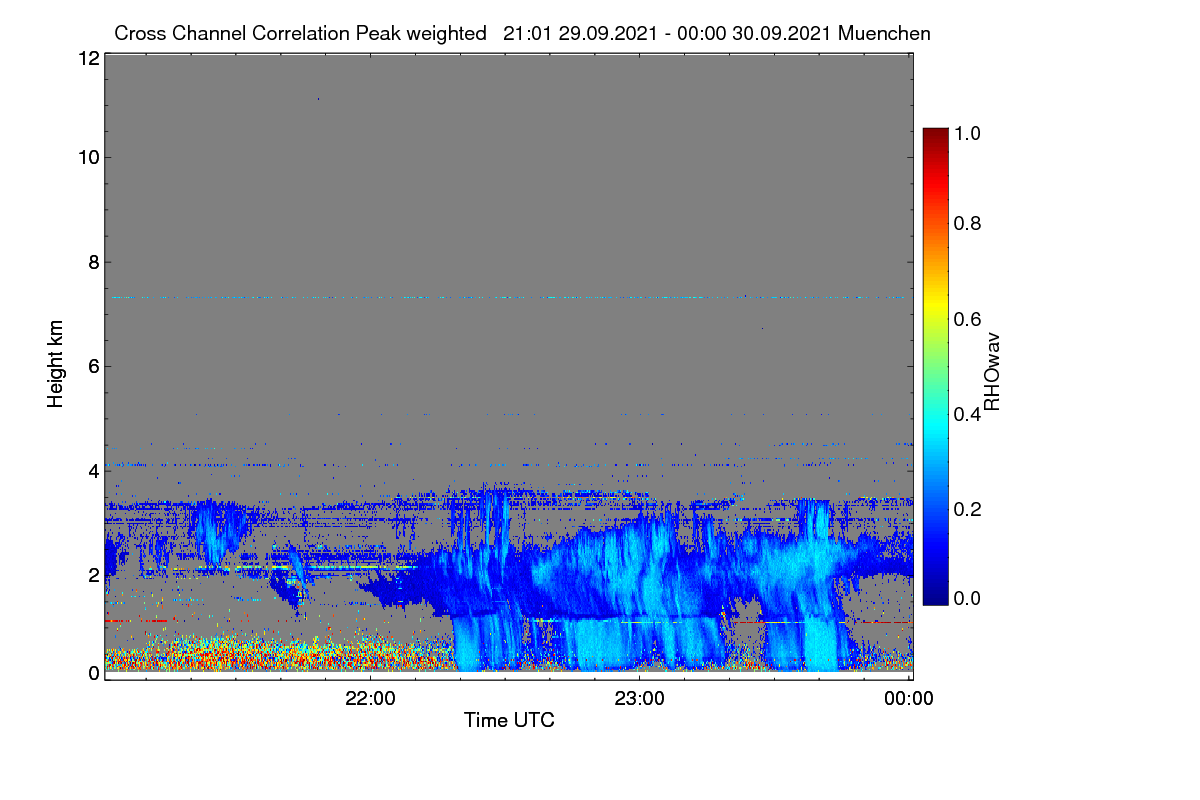Click the height tick label 12

tap(88, 58)
